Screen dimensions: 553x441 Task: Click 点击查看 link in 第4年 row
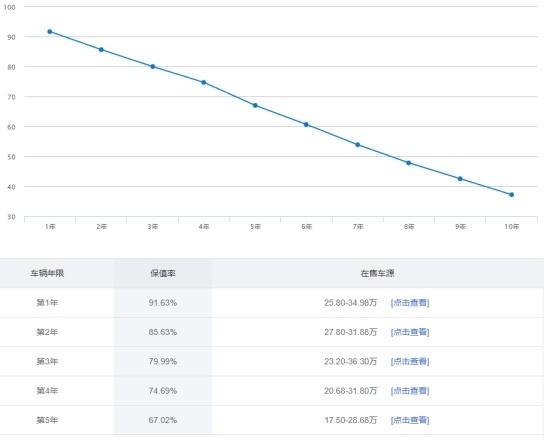pos(410,391)
